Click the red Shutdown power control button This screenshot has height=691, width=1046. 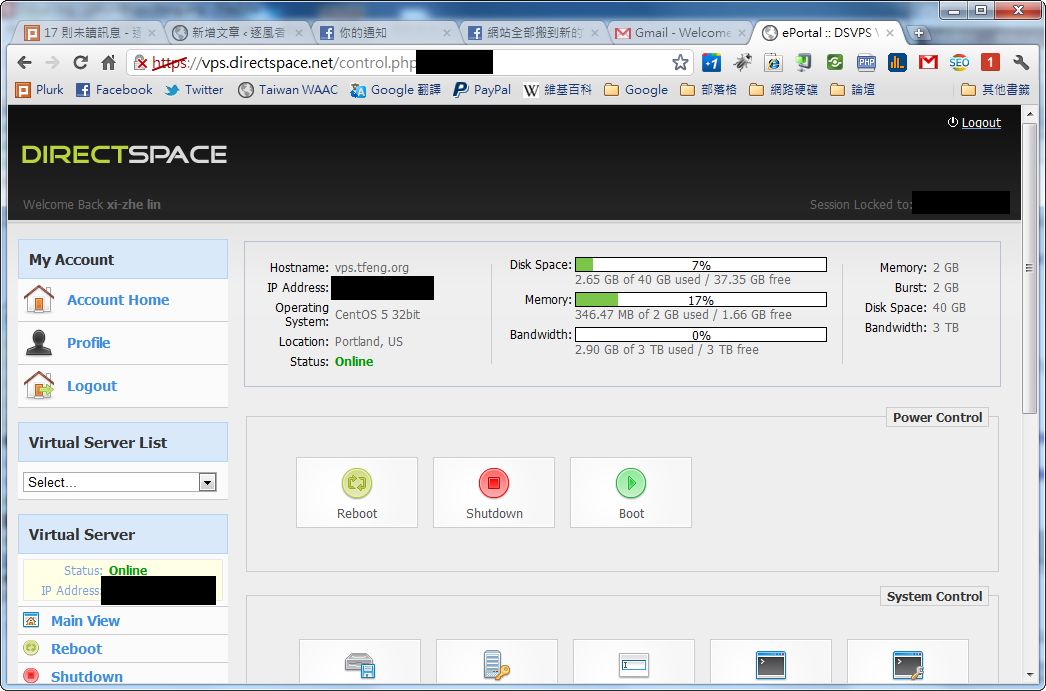click(x=494, y=492)
